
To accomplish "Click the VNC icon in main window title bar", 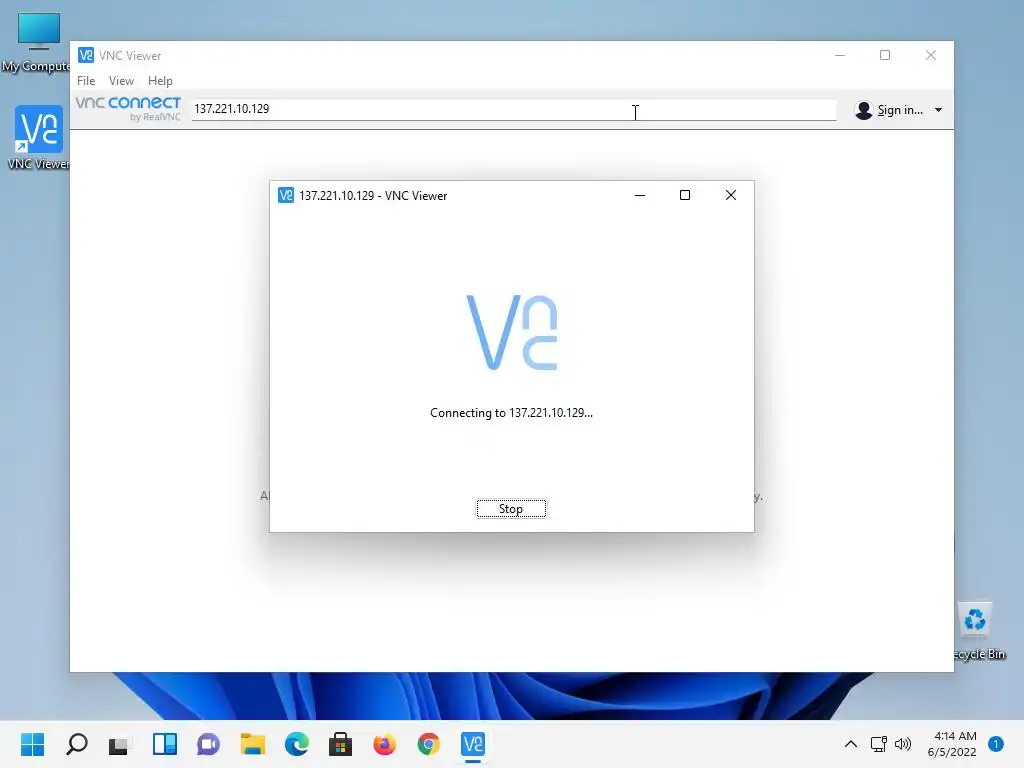I will [x=86, y=56].
